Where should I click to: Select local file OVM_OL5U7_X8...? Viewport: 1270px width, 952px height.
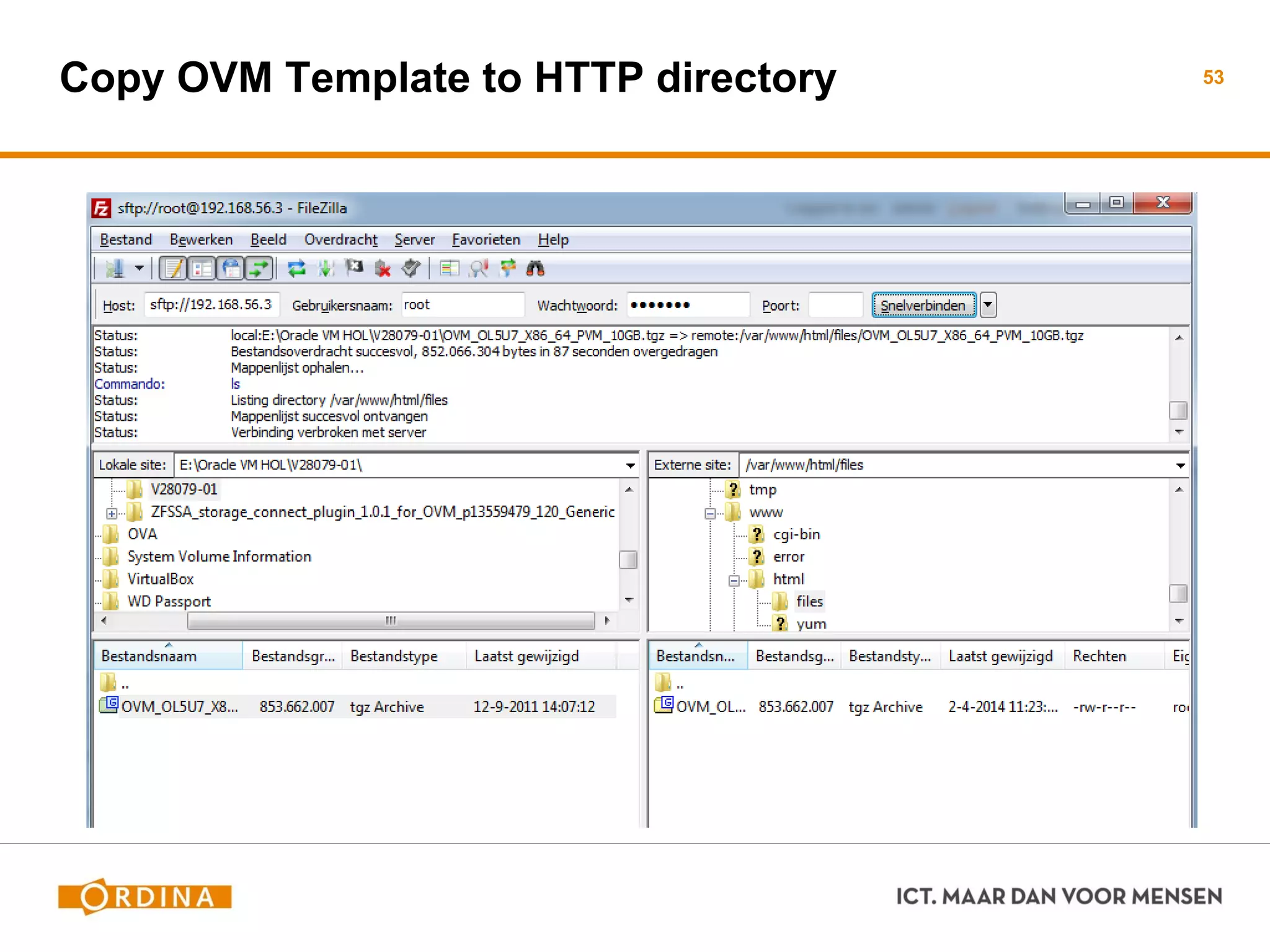coord(357,707)
